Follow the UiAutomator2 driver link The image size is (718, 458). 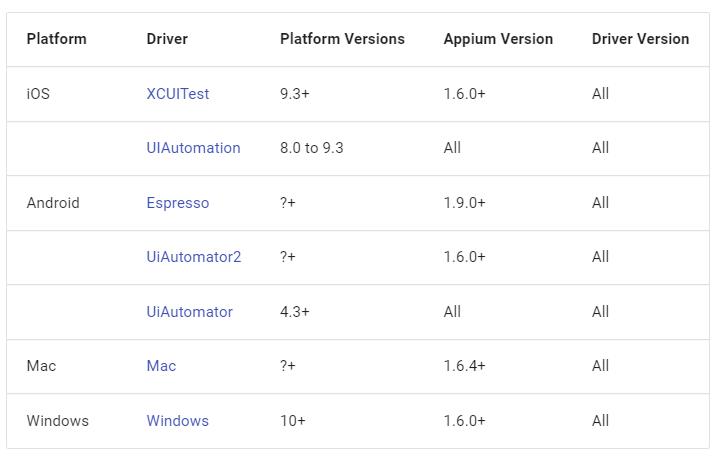pyautogui.click(x=194, y=257)
